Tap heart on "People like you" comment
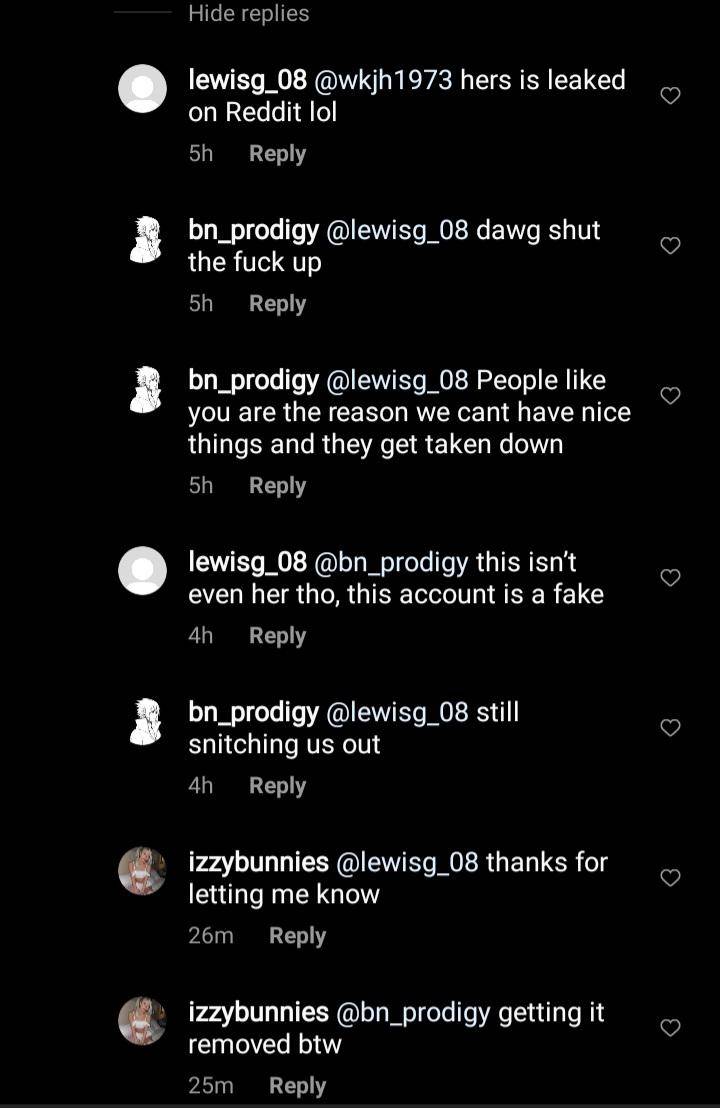The image size is (720, 1108). (671, 396)
